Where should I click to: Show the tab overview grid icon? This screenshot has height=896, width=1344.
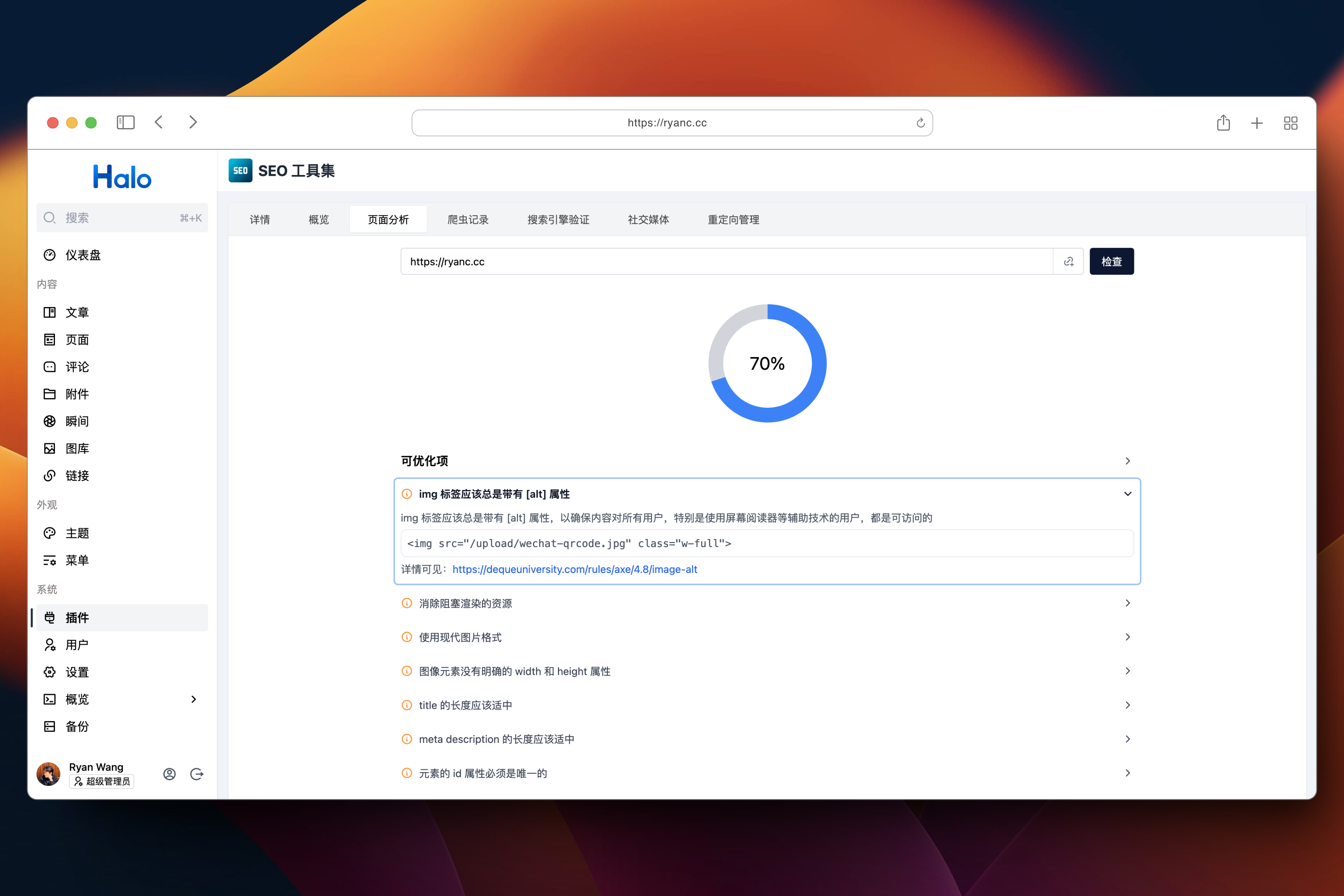(1290, 123)
